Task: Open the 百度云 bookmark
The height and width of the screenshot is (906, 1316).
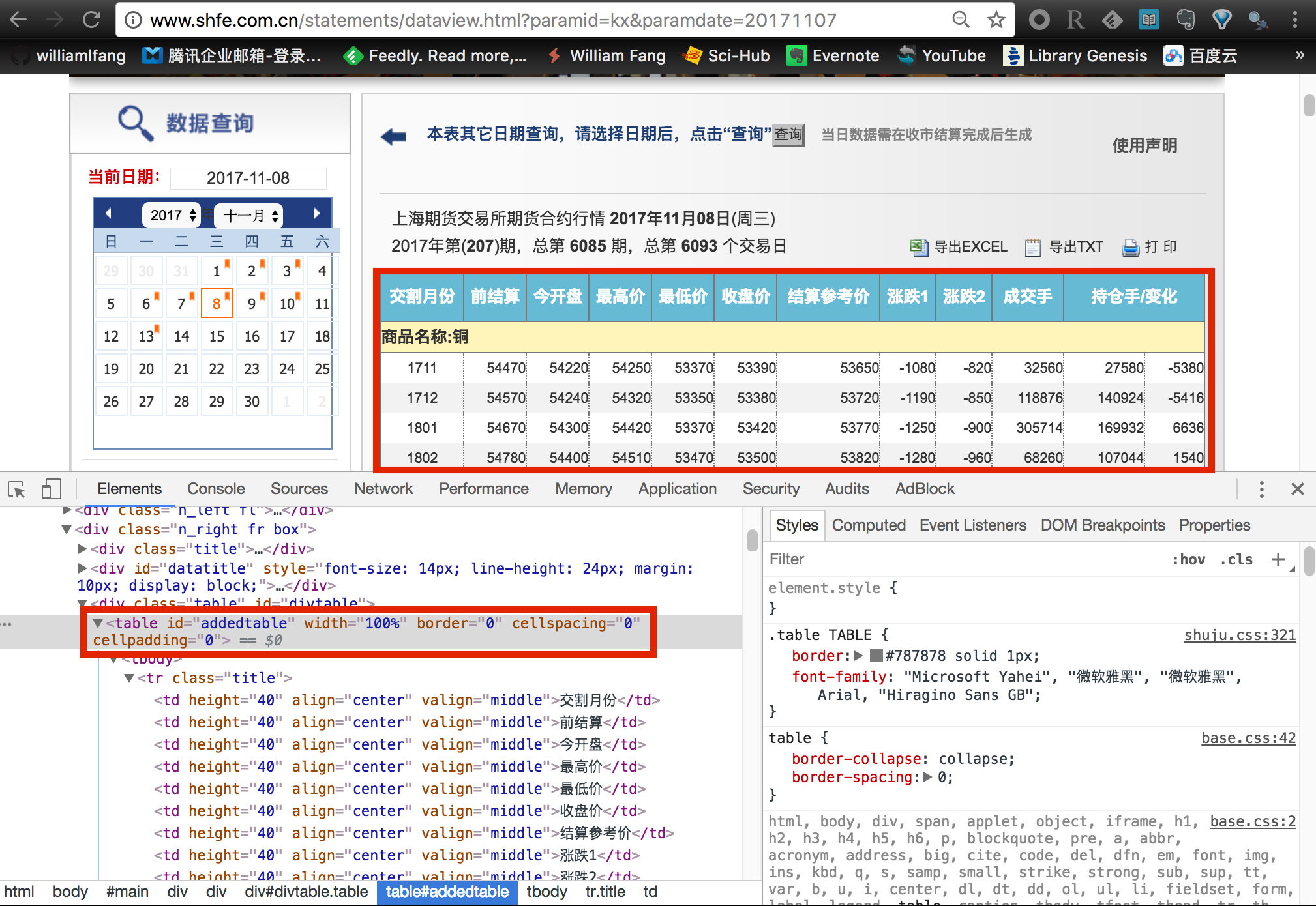Action: click(x=1201, y=56)
